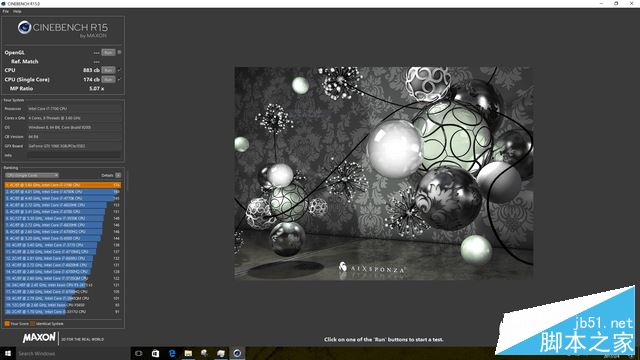The width and height of the screenshot is (640, 360).
Task: Click the Identical System legend swatch
Action: [33, 324]
